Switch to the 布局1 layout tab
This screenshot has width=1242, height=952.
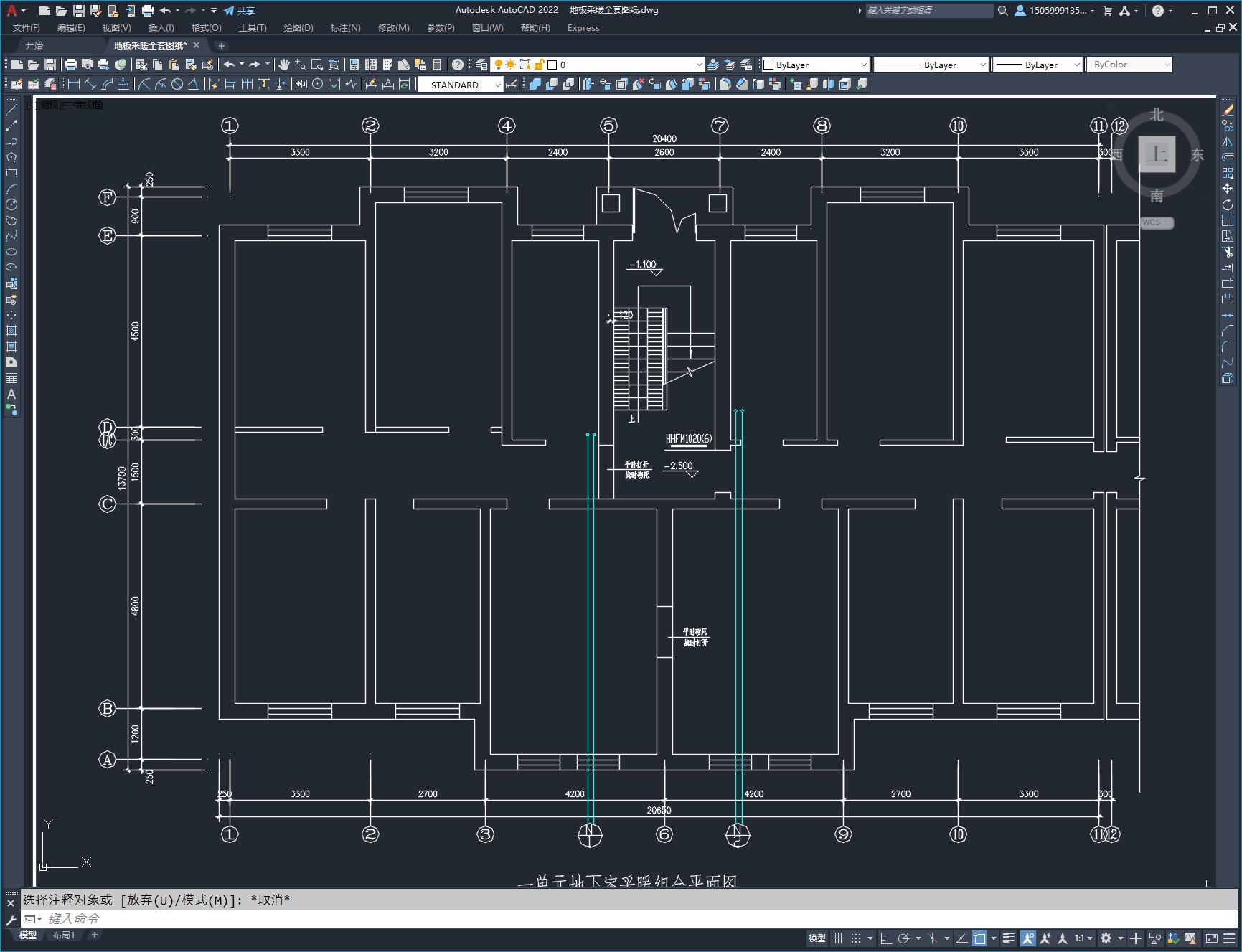coord(63,935)
